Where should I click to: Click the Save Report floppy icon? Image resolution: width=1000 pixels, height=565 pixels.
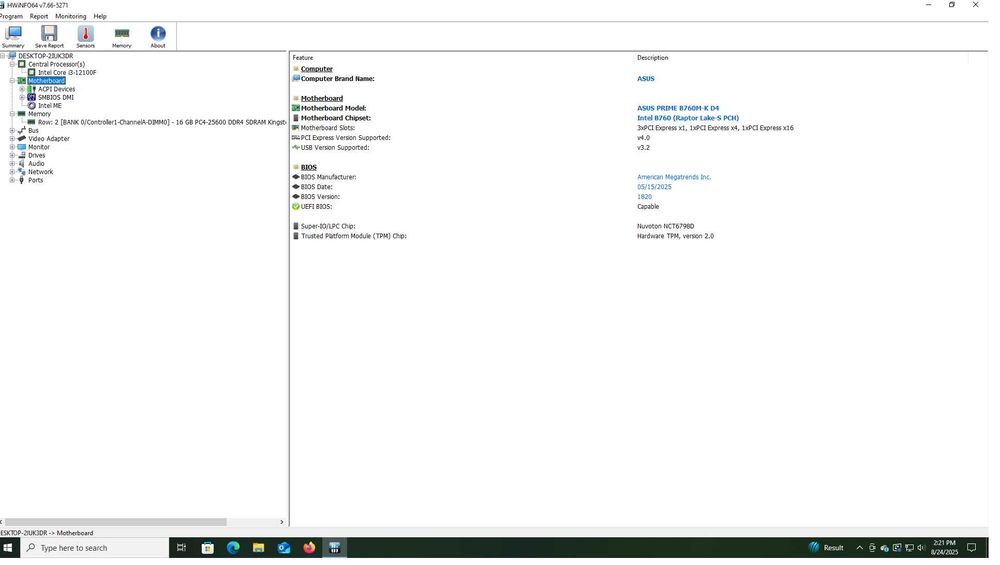pyautogui.click(x=49, y=37)
